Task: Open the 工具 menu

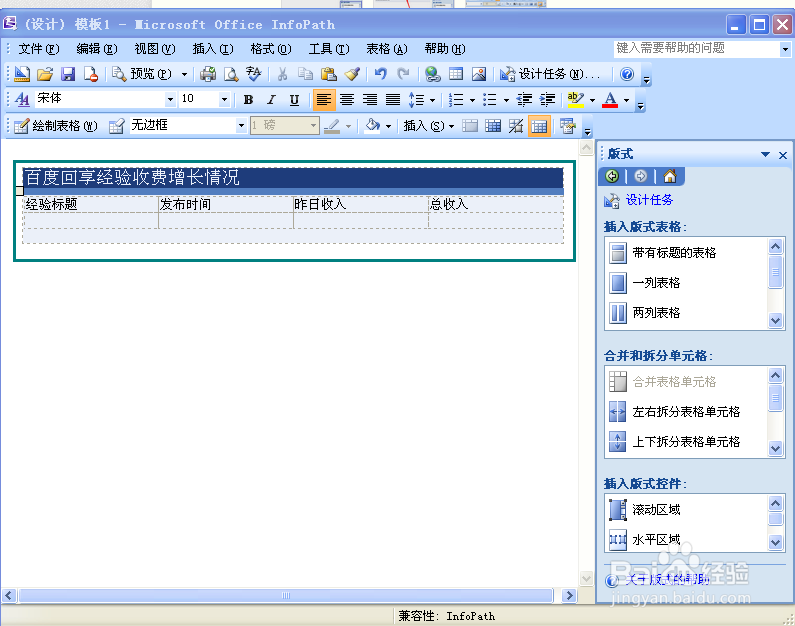Action: pyautogui.click(x=329, y=49)
